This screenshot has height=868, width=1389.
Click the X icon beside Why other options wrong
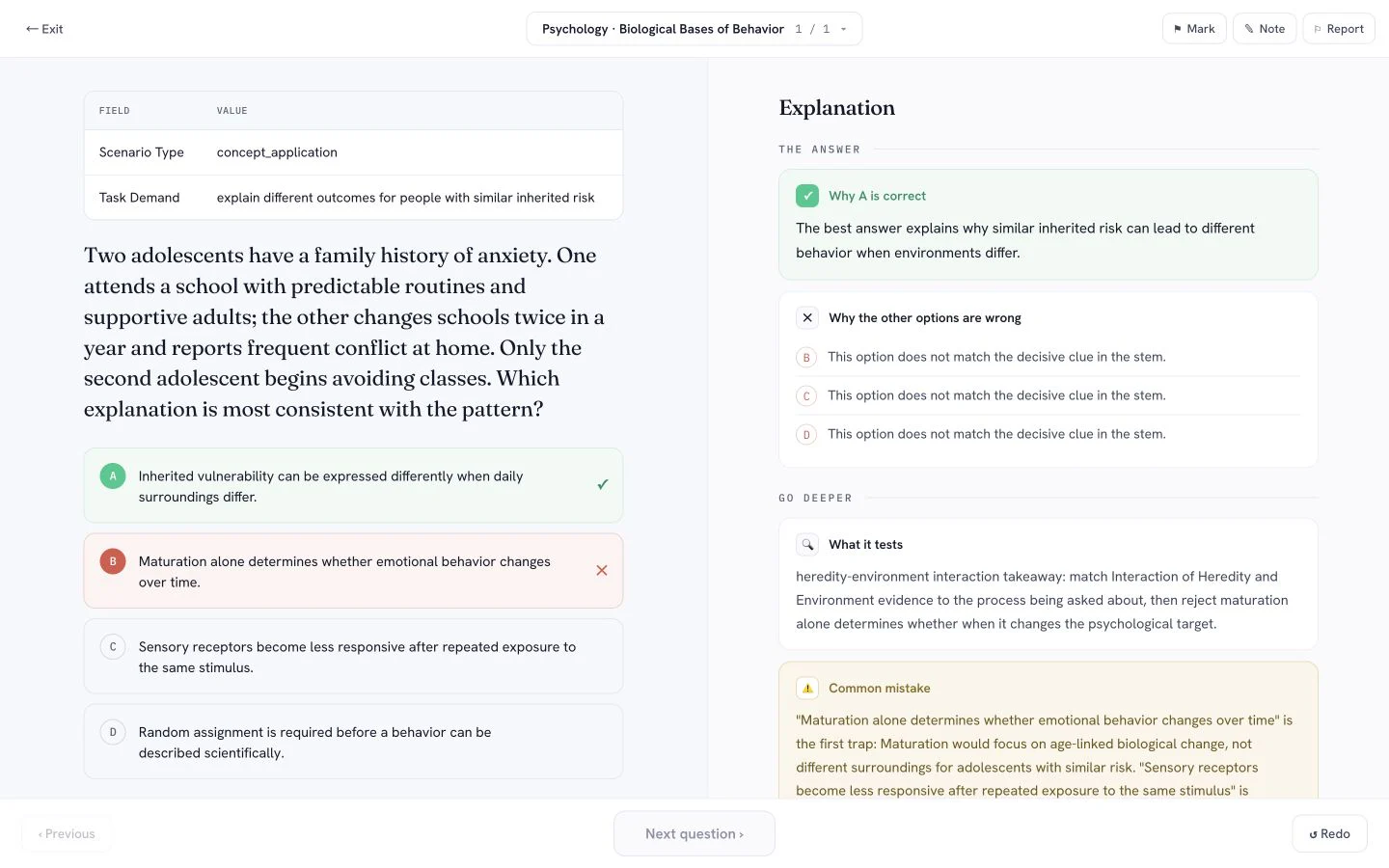point(807,318)
